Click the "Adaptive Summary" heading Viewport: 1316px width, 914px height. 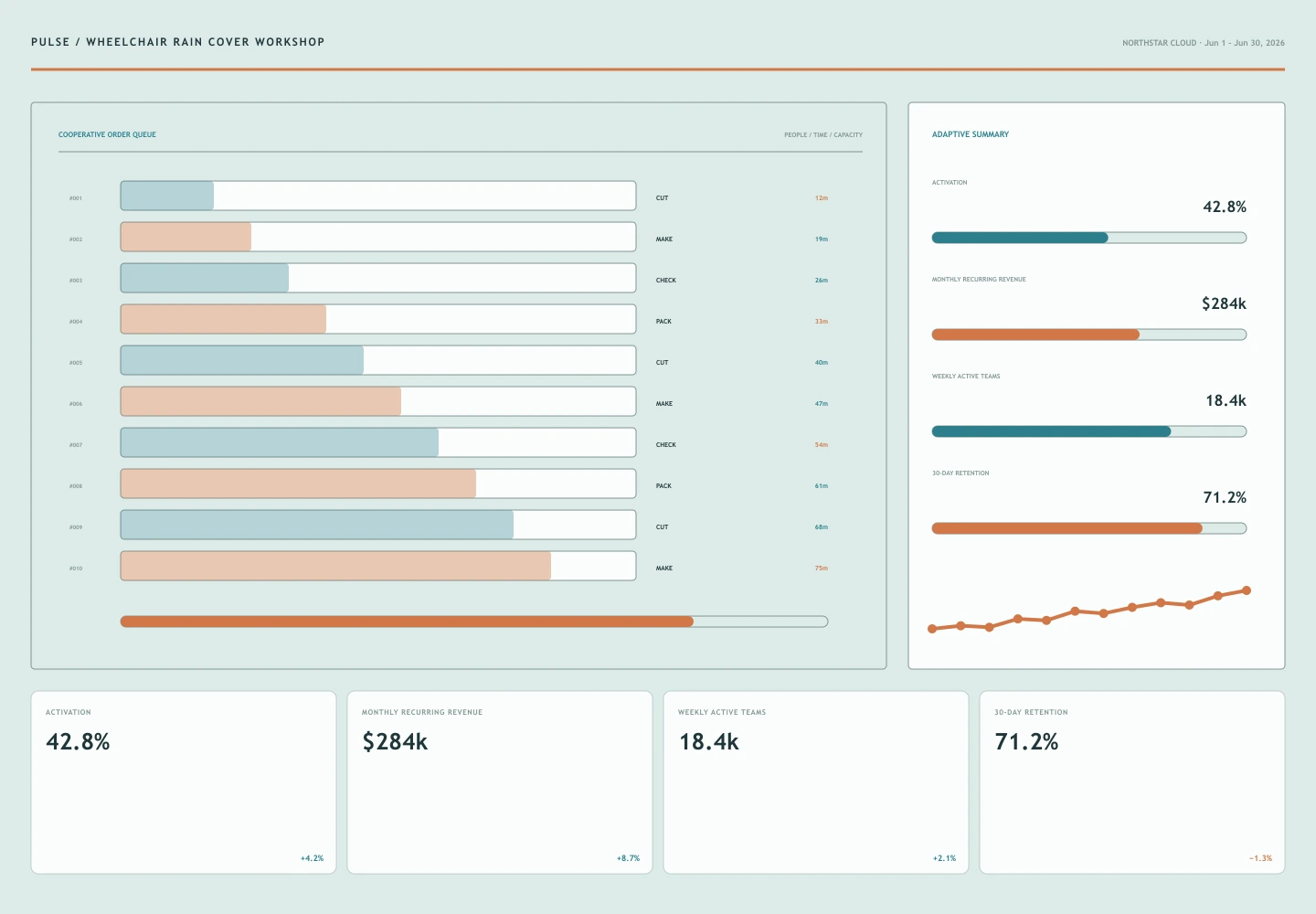pyautogui.click(x=971, y=134)
